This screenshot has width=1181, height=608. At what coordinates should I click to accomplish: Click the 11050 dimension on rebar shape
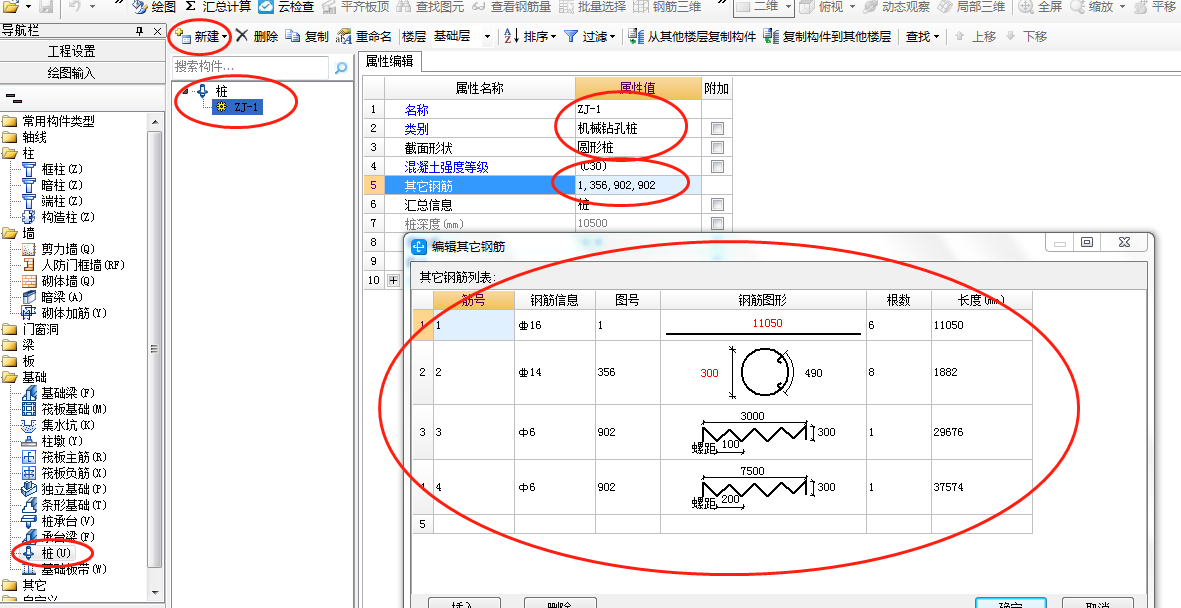767,322
